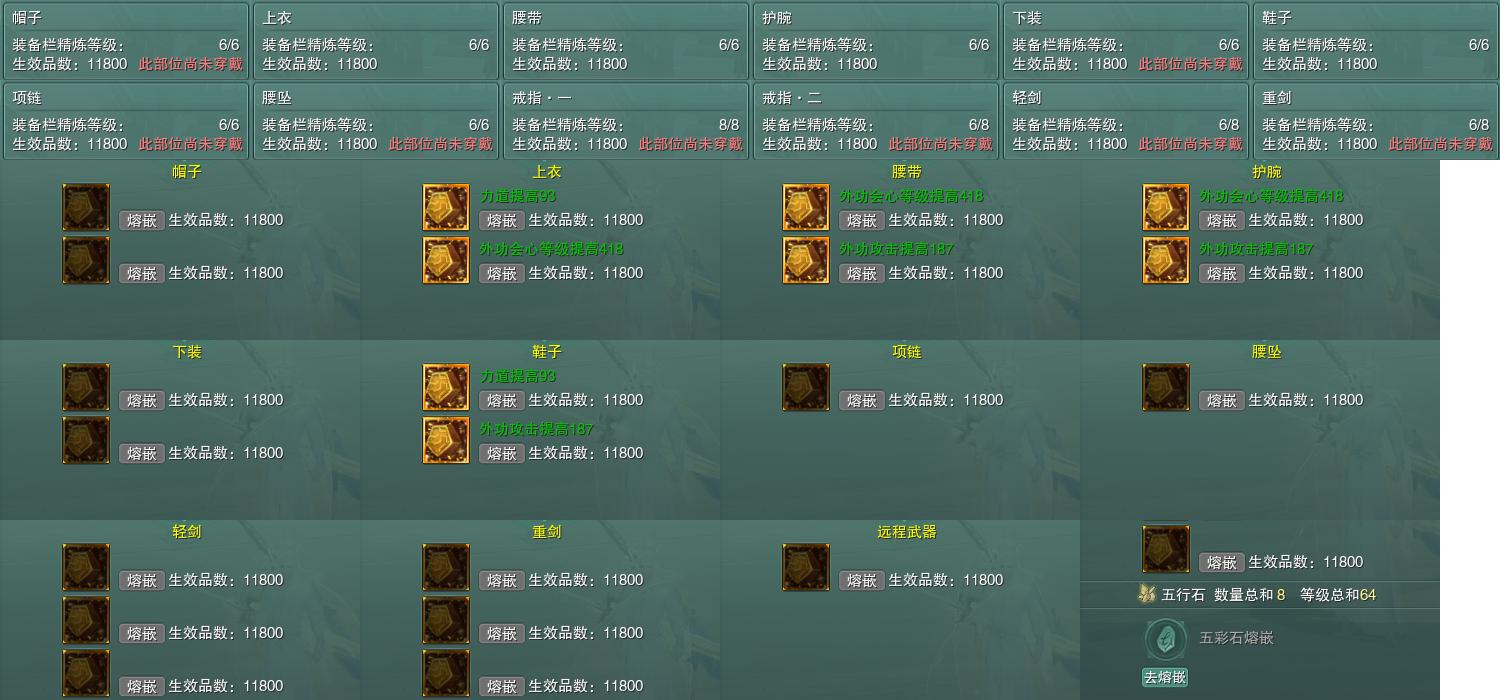Click the 五彩石熔嵌 stone icon

[1165, 638]
